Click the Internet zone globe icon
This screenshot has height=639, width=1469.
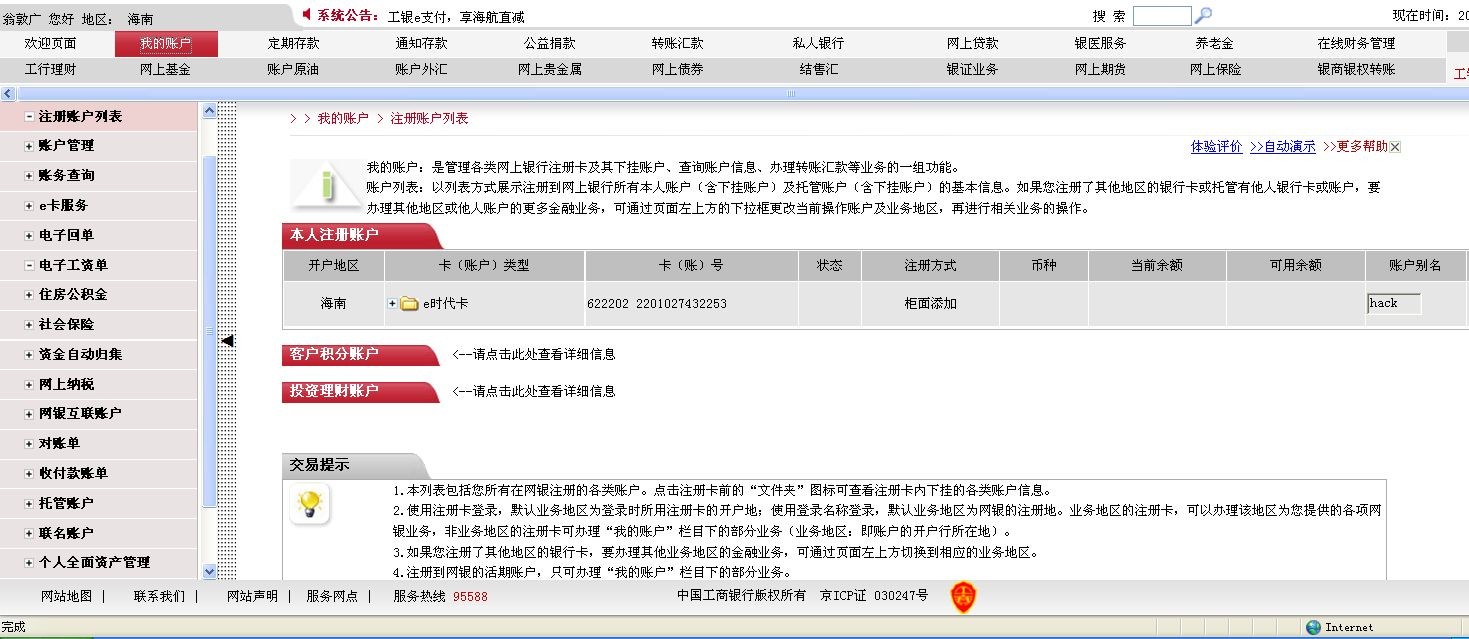pyautogui.click(x=1313, y=627)
